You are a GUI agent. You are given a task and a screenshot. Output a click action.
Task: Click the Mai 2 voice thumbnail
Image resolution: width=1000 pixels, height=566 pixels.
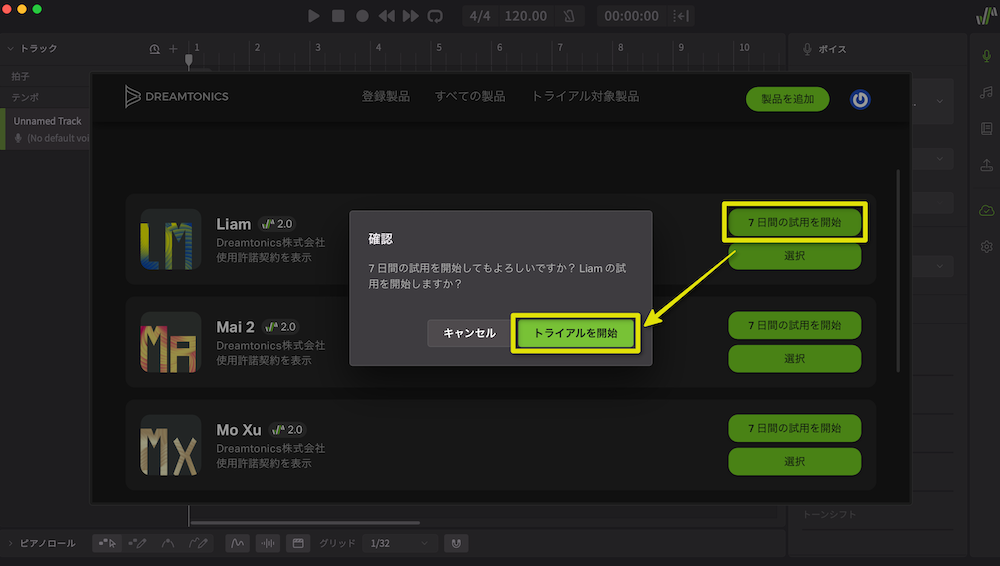(170, 343)
